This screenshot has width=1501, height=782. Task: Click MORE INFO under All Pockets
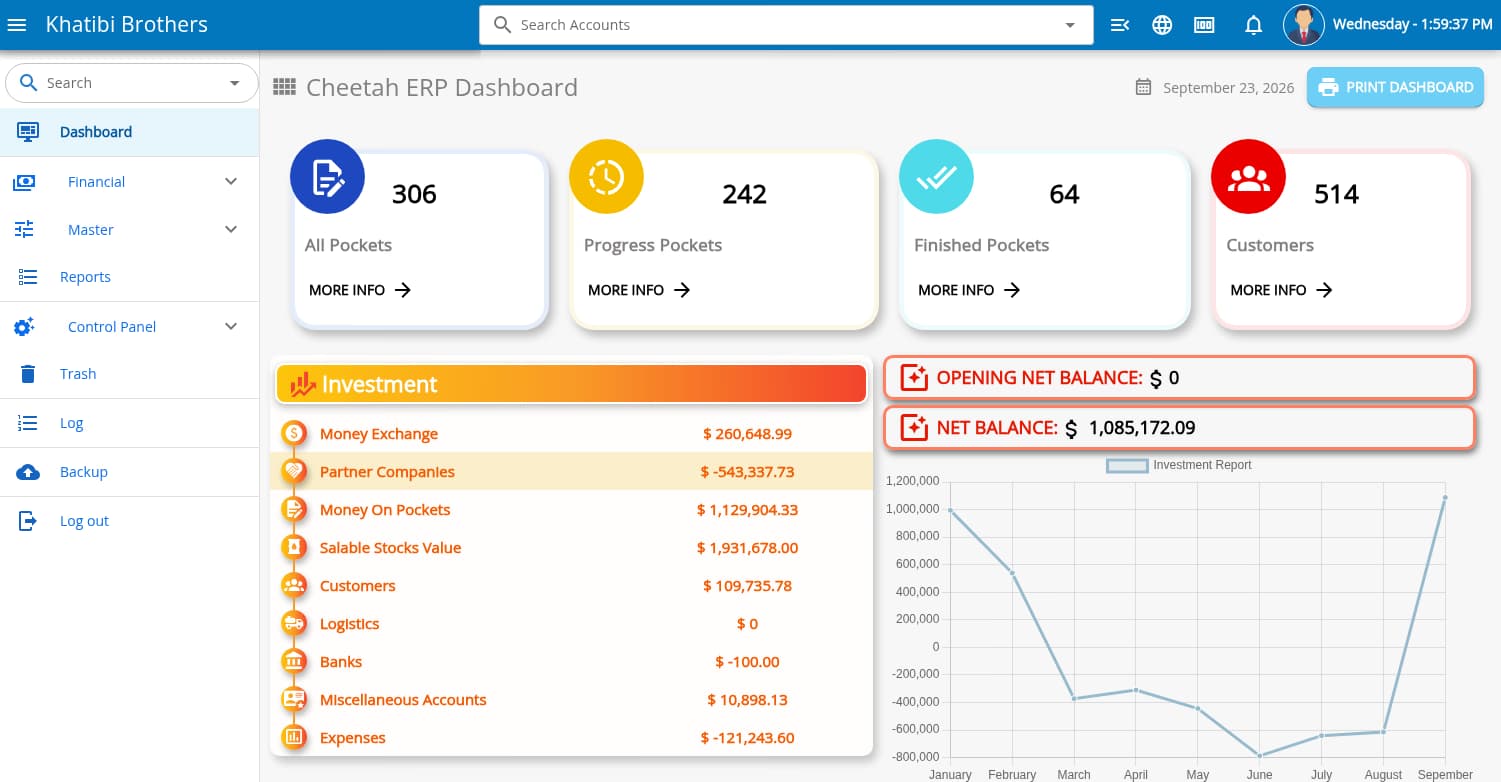pyautogui.click(x=360, y=290)
